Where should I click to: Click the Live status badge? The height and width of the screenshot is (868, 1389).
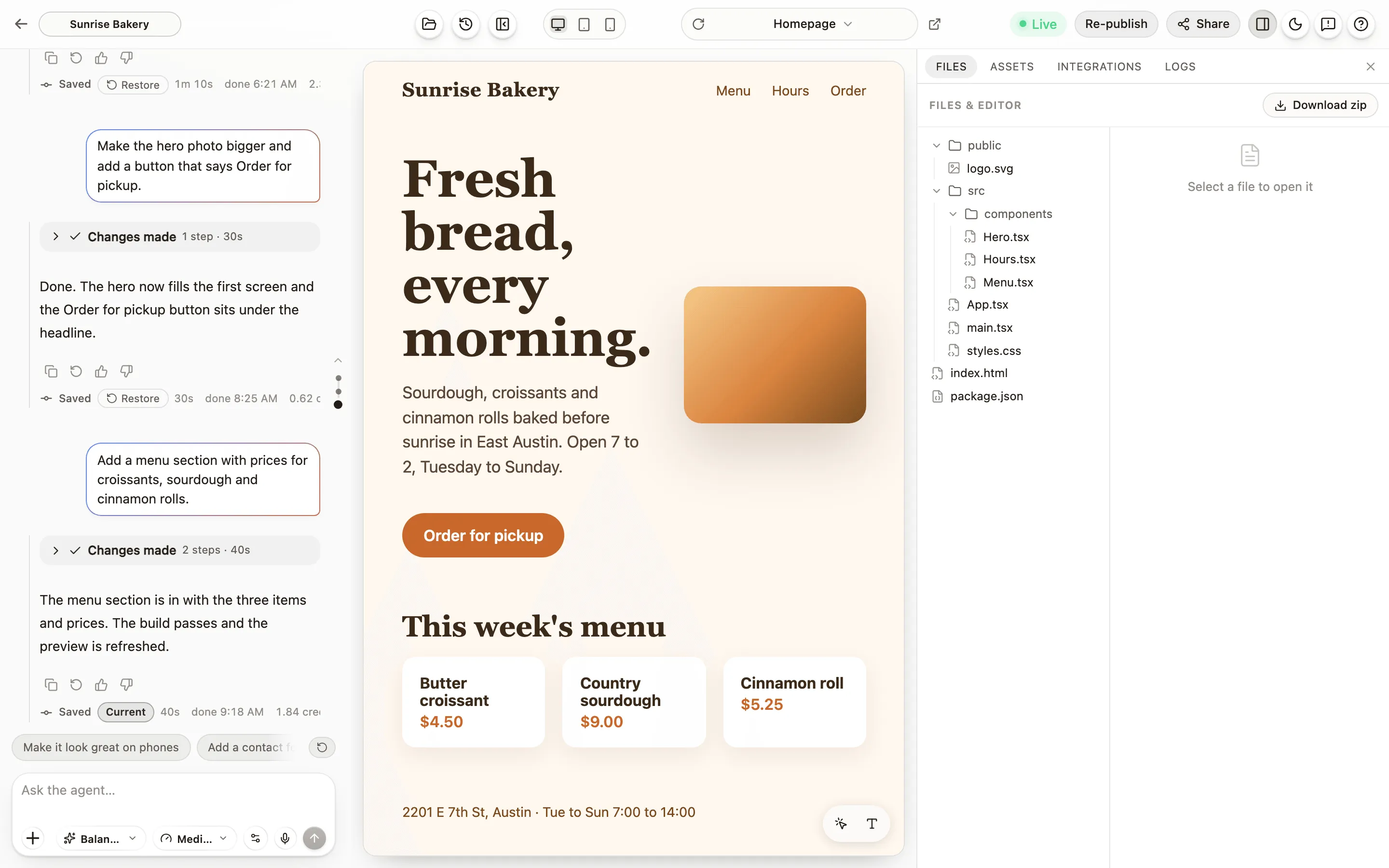(1038, 24)
